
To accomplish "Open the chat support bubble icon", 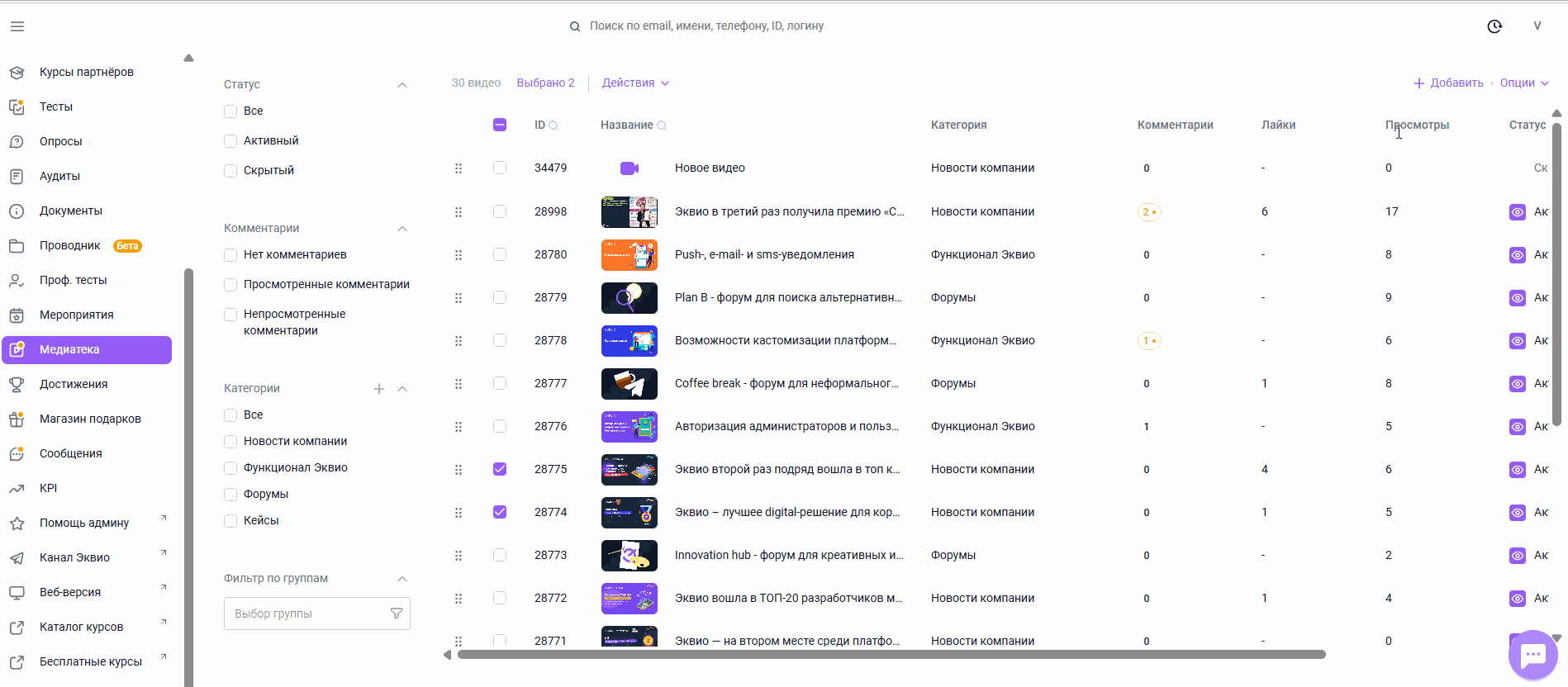I will point(1533,656).
